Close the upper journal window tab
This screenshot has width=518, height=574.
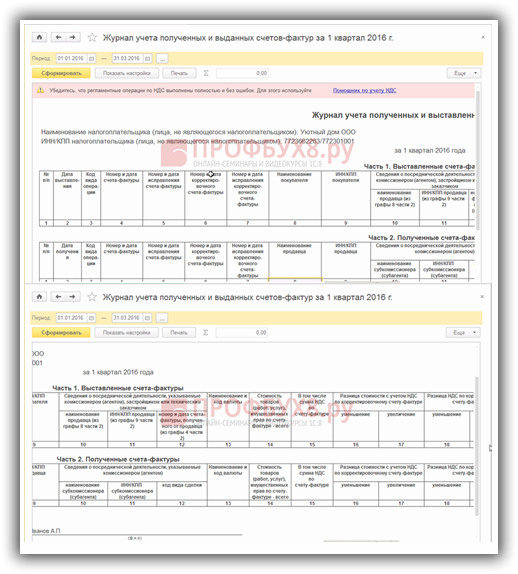(483, 37)
